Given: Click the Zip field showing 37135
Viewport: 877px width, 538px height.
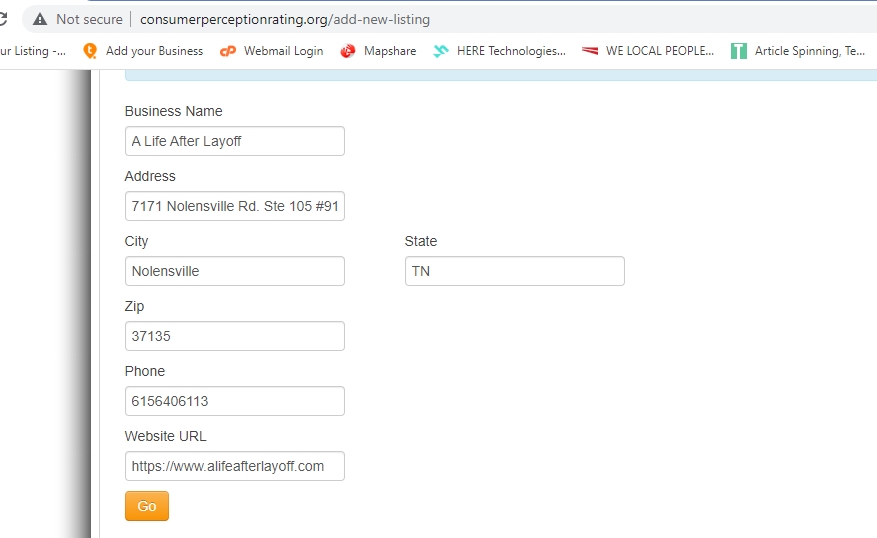Looking at the screenshot, I should coord(234,336).
